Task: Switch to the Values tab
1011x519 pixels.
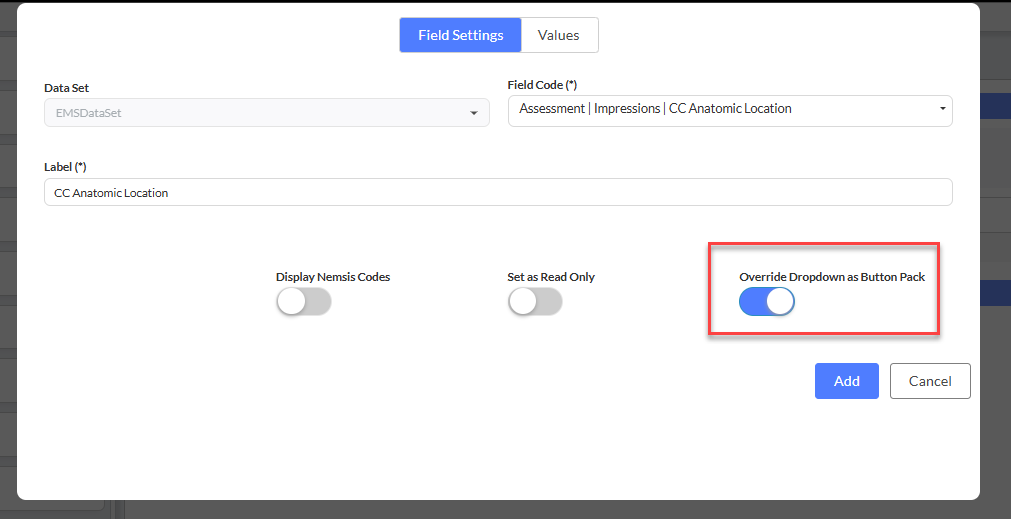Action: pos(559,35)
